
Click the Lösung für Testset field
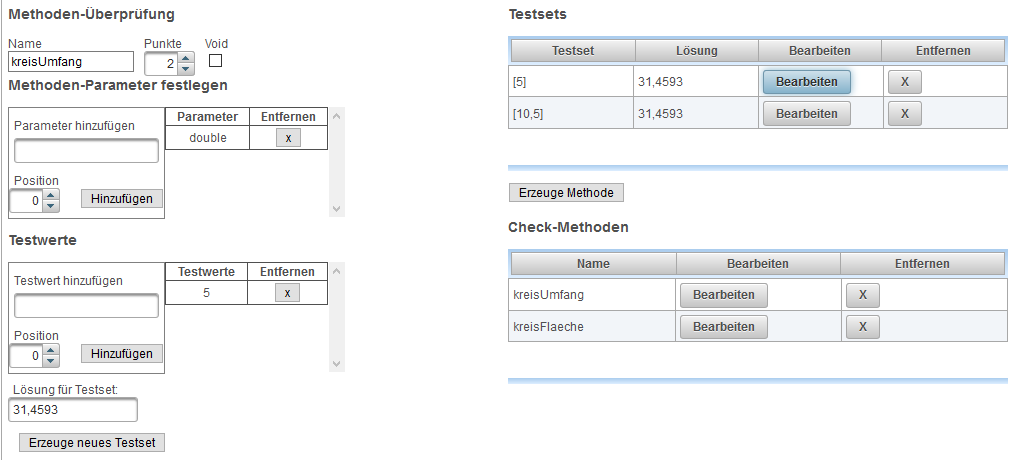click(73, 410)
